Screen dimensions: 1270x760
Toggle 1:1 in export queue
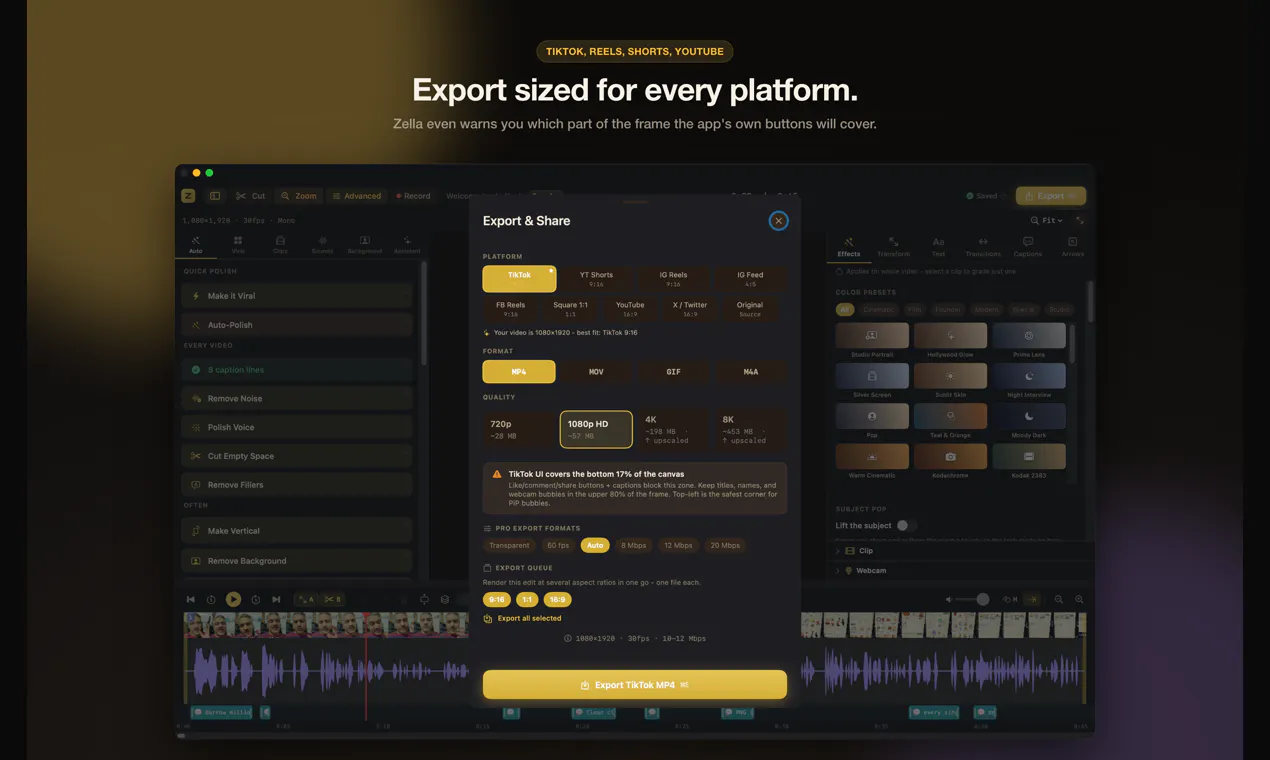click(x=527, y=599)
